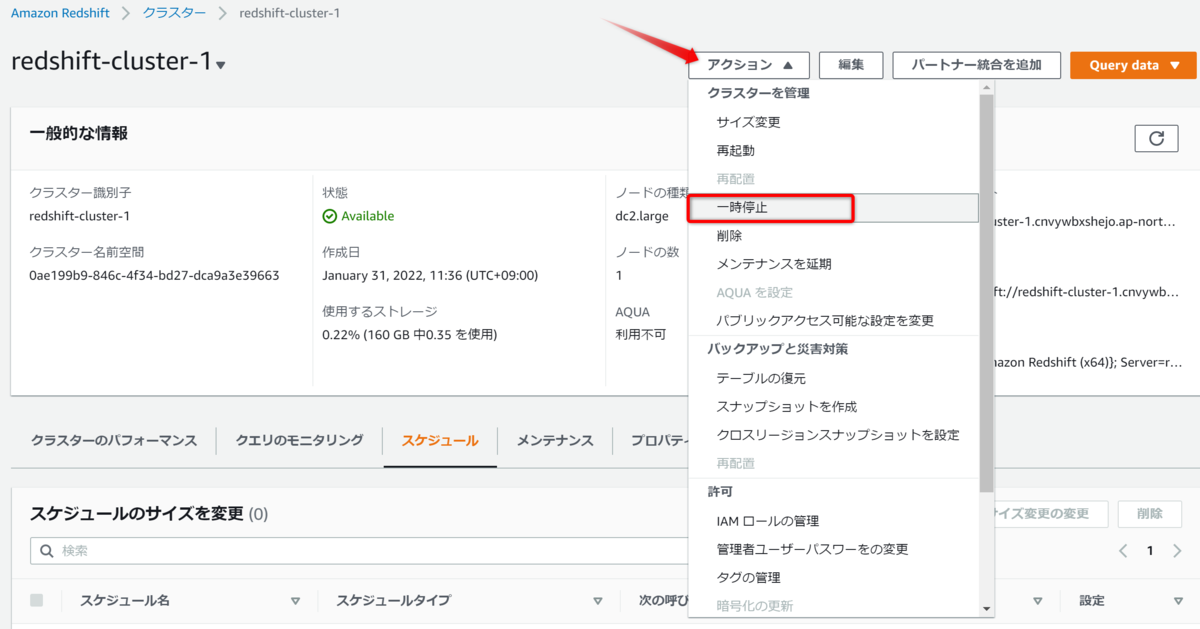Image resolution: width=1200 pixels, height=629 pixels.
Task: Click the pagination page number 1
Action: [1150, 551]
